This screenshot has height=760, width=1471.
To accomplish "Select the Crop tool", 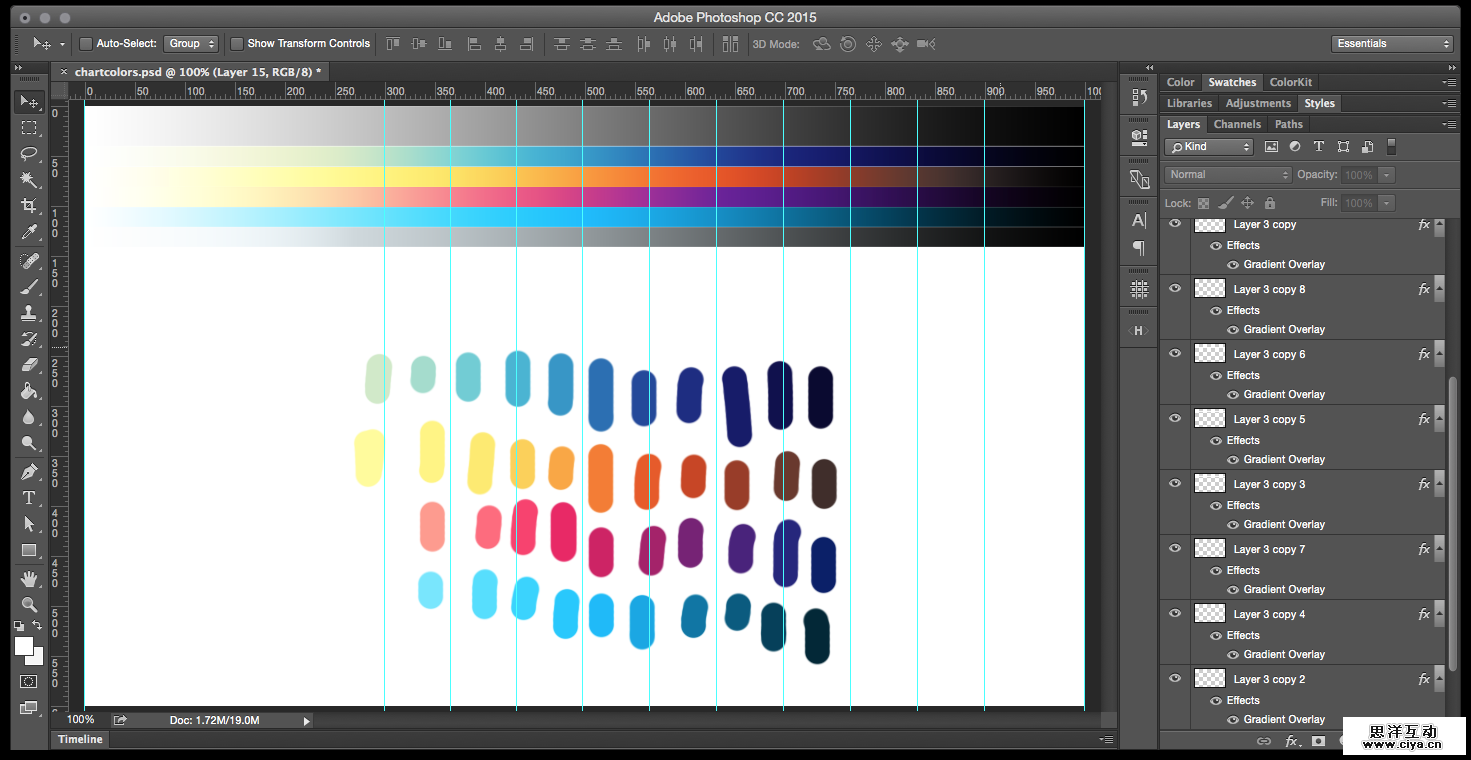I will tap(29, 206).
